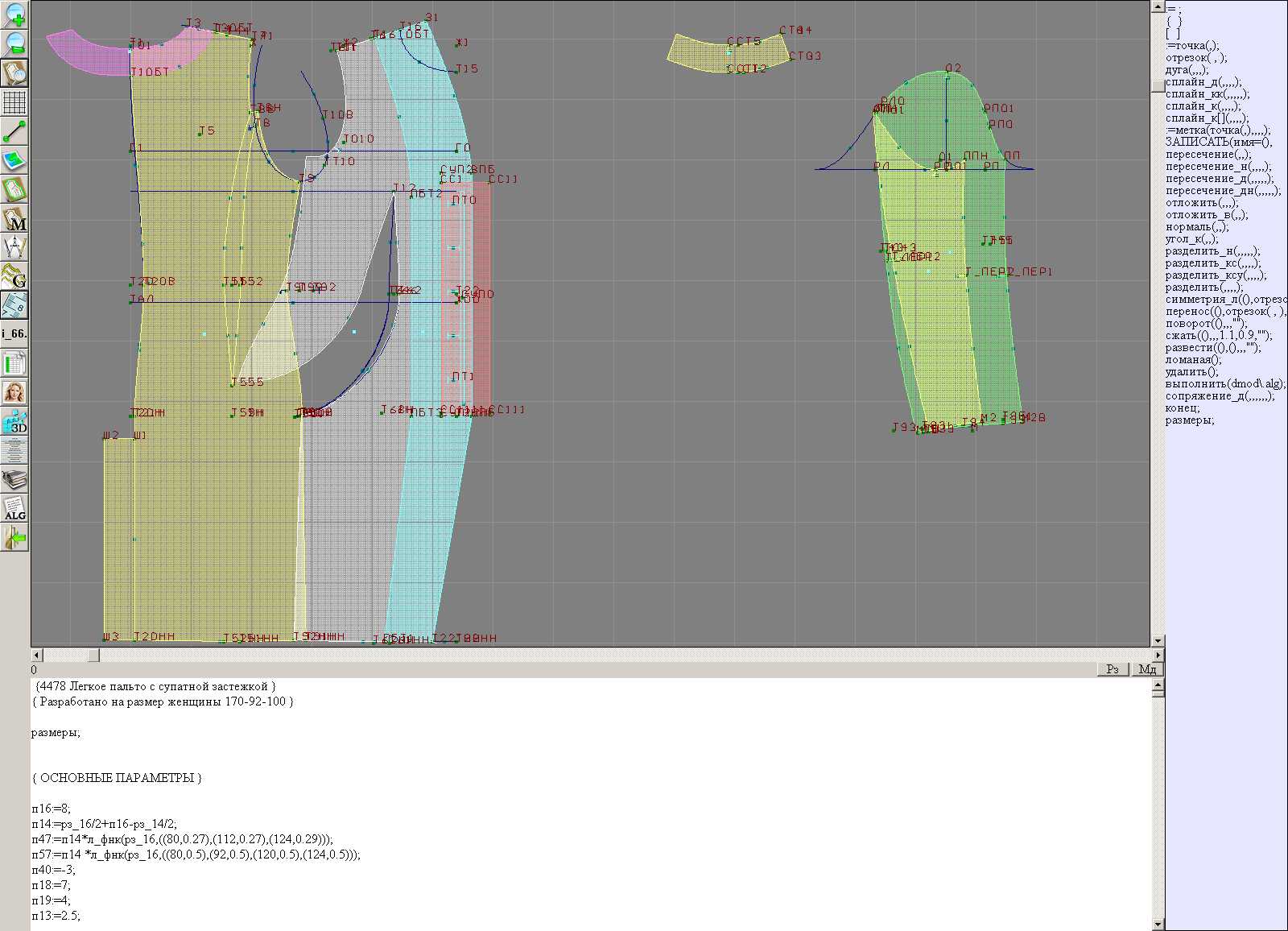
Task: Click the woman portrait icon
Action: tap(14, 393)
